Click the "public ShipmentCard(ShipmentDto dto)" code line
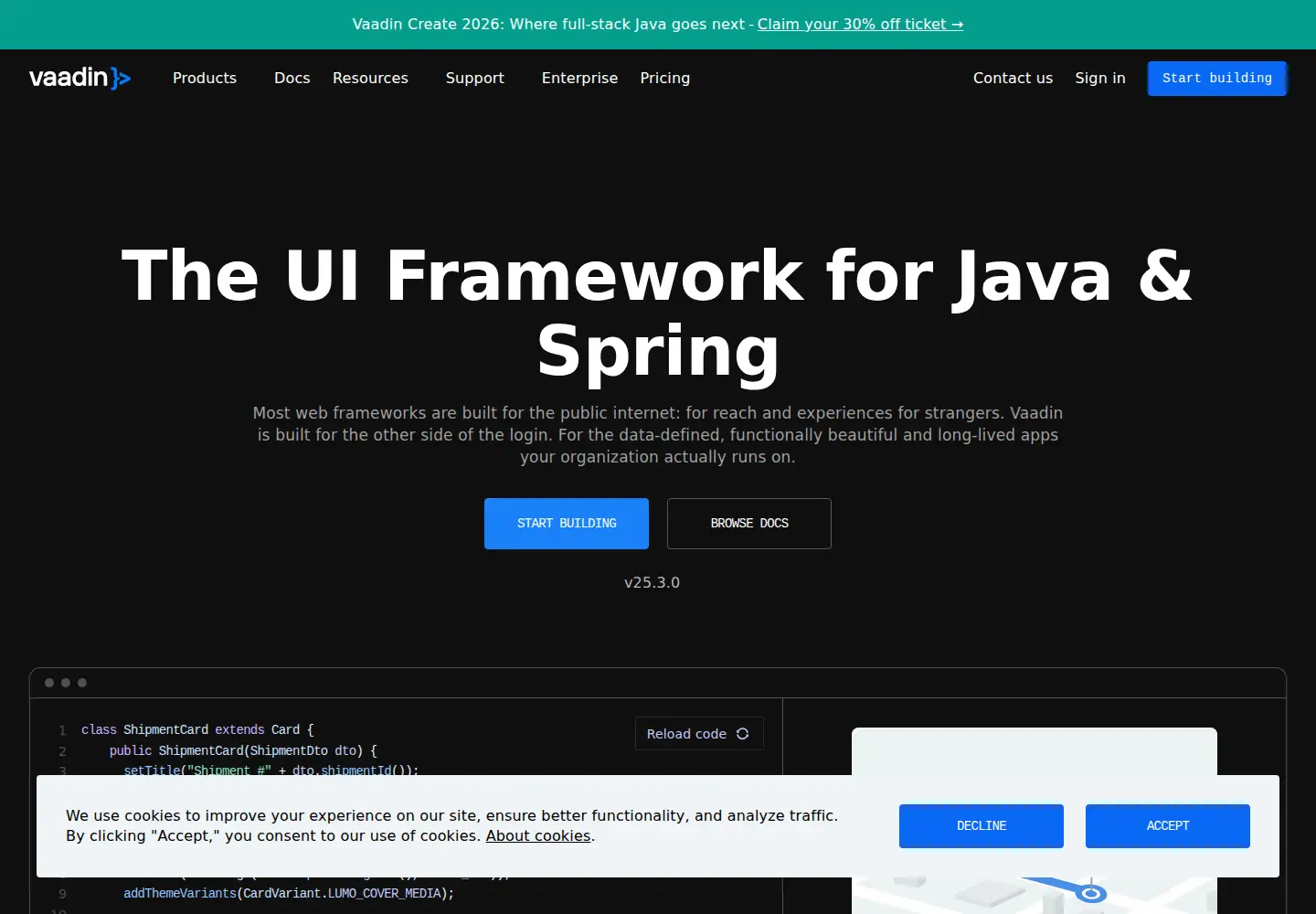 pos(243,750)
